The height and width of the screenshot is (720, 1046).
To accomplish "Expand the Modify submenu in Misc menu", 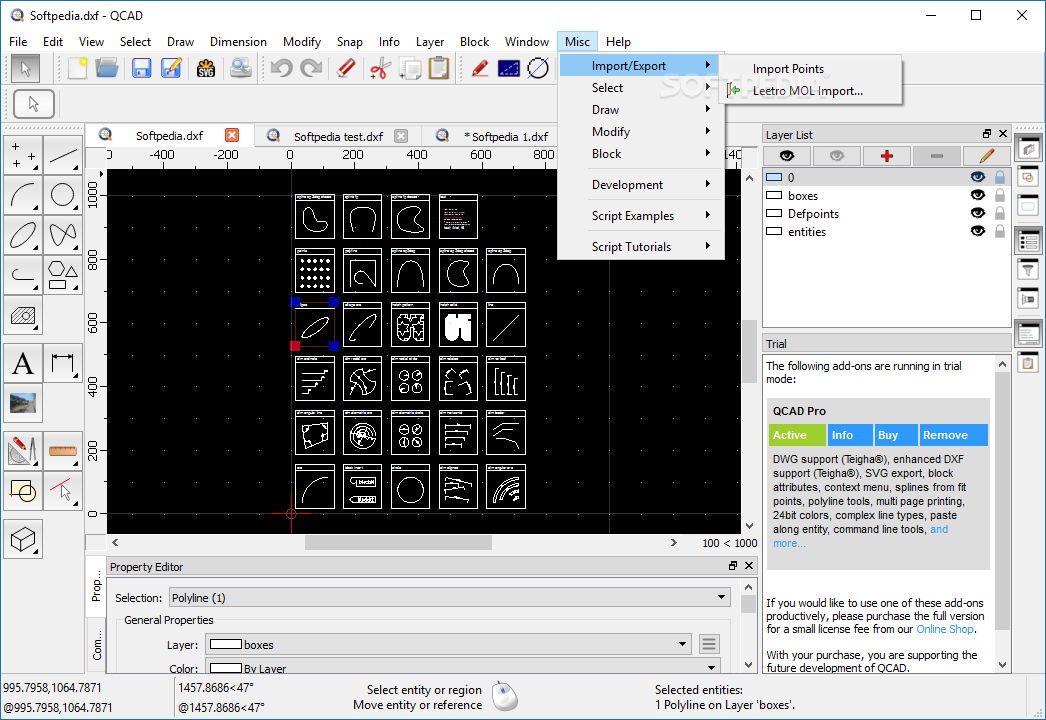I will tap(641, 131).
